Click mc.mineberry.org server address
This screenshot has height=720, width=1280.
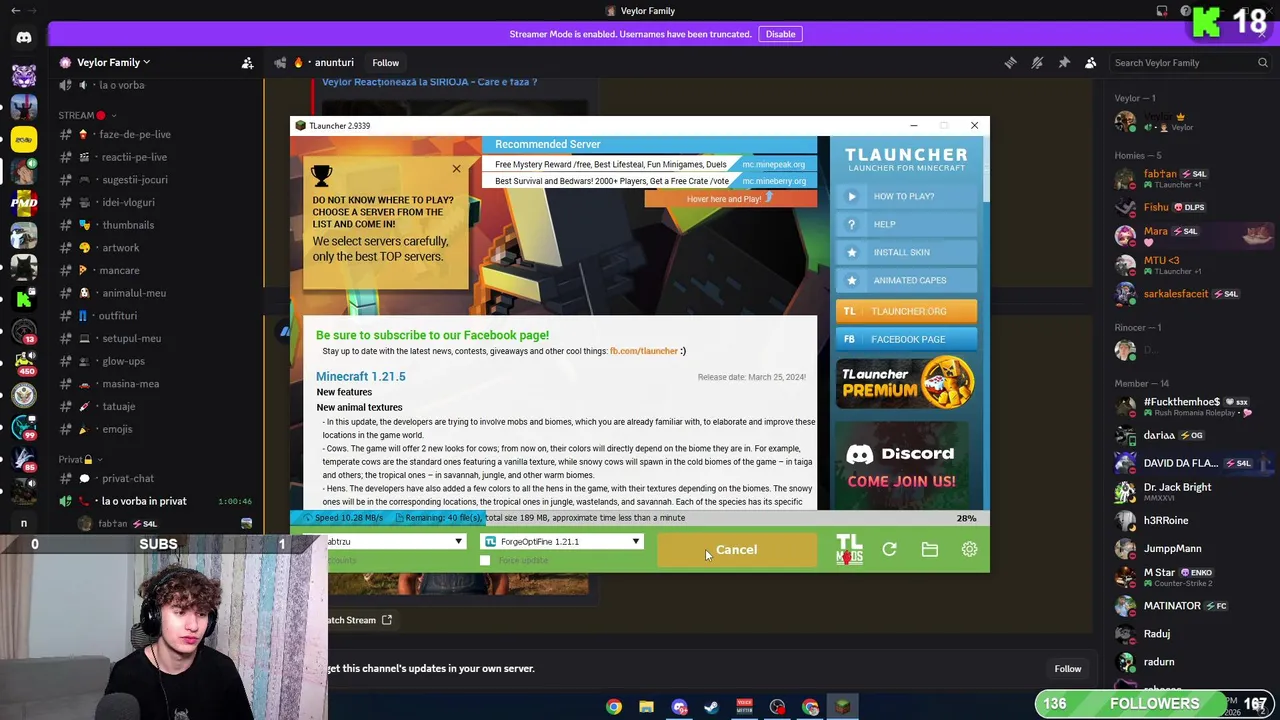774,181
